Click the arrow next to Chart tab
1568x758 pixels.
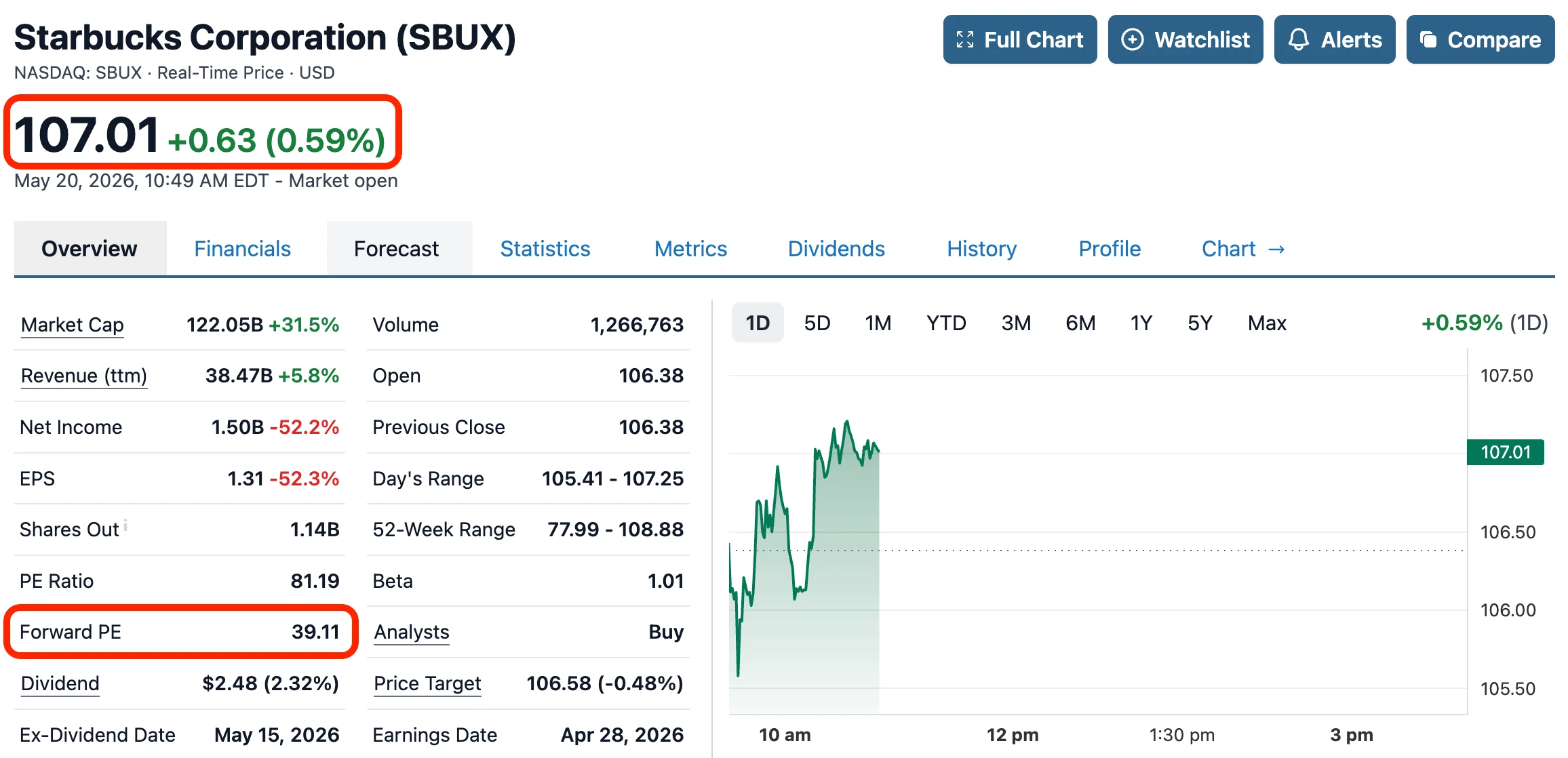point(1276,250)
